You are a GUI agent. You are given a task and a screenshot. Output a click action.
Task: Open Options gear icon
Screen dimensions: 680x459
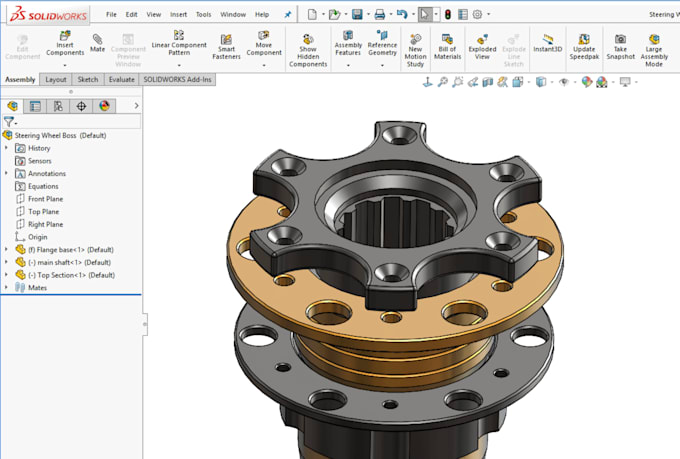click(x=477, y=14)
